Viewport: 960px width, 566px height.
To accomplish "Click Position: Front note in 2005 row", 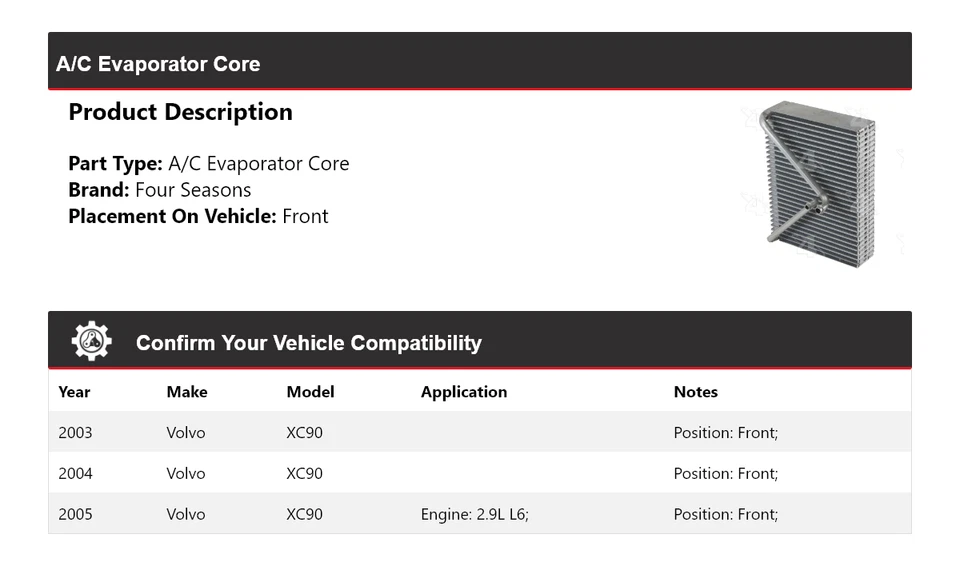I will (725, 515).
